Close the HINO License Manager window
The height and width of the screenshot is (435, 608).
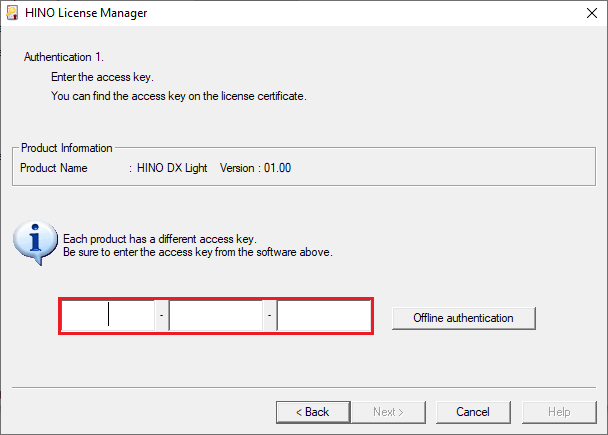(x=592, y=13)
